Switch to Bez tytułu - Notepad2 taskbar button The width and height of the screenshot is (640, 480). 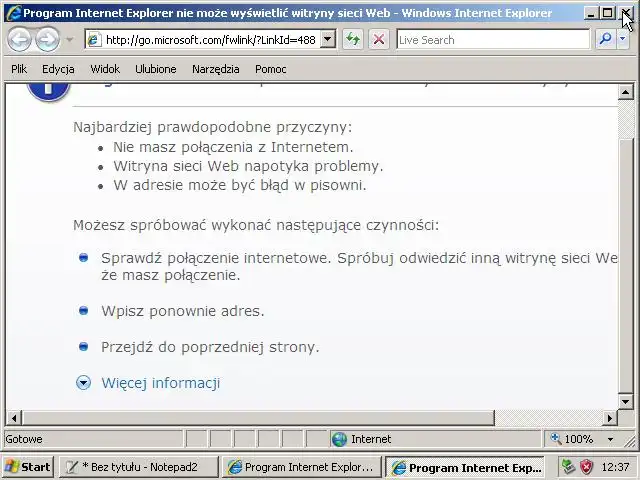(x=138, y=467)
